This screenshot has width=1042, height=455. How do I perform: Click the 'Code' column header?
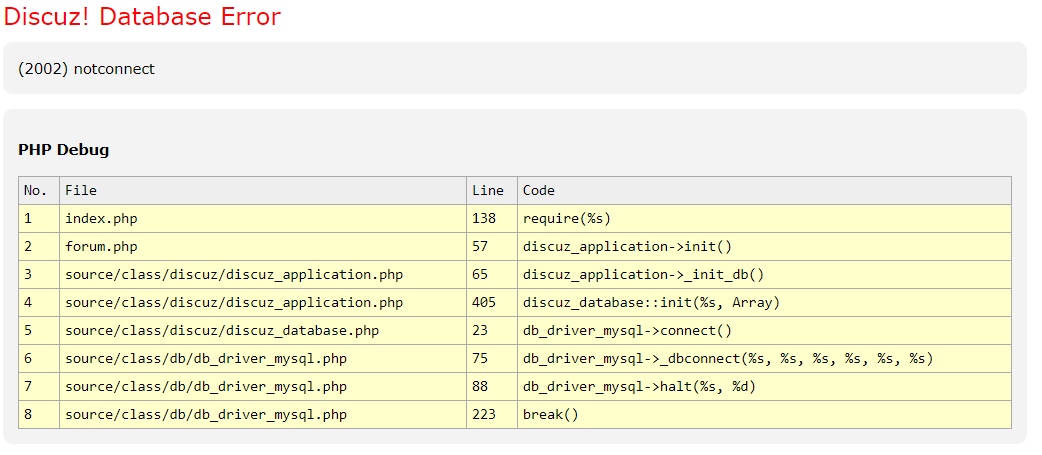pyautogui.click(x=764, y=191)
